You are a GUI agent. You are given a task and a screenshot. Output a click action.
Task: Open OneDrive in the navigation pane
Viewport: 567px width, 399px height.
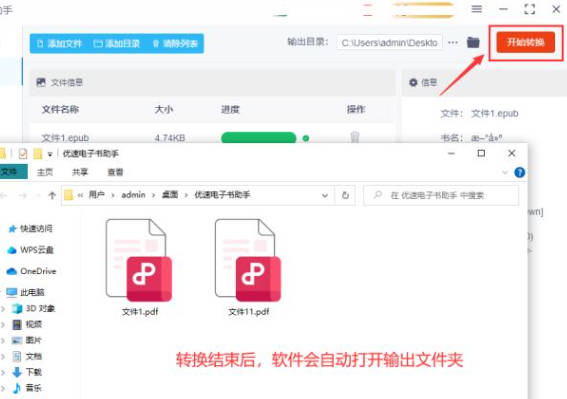pos(31,271)
